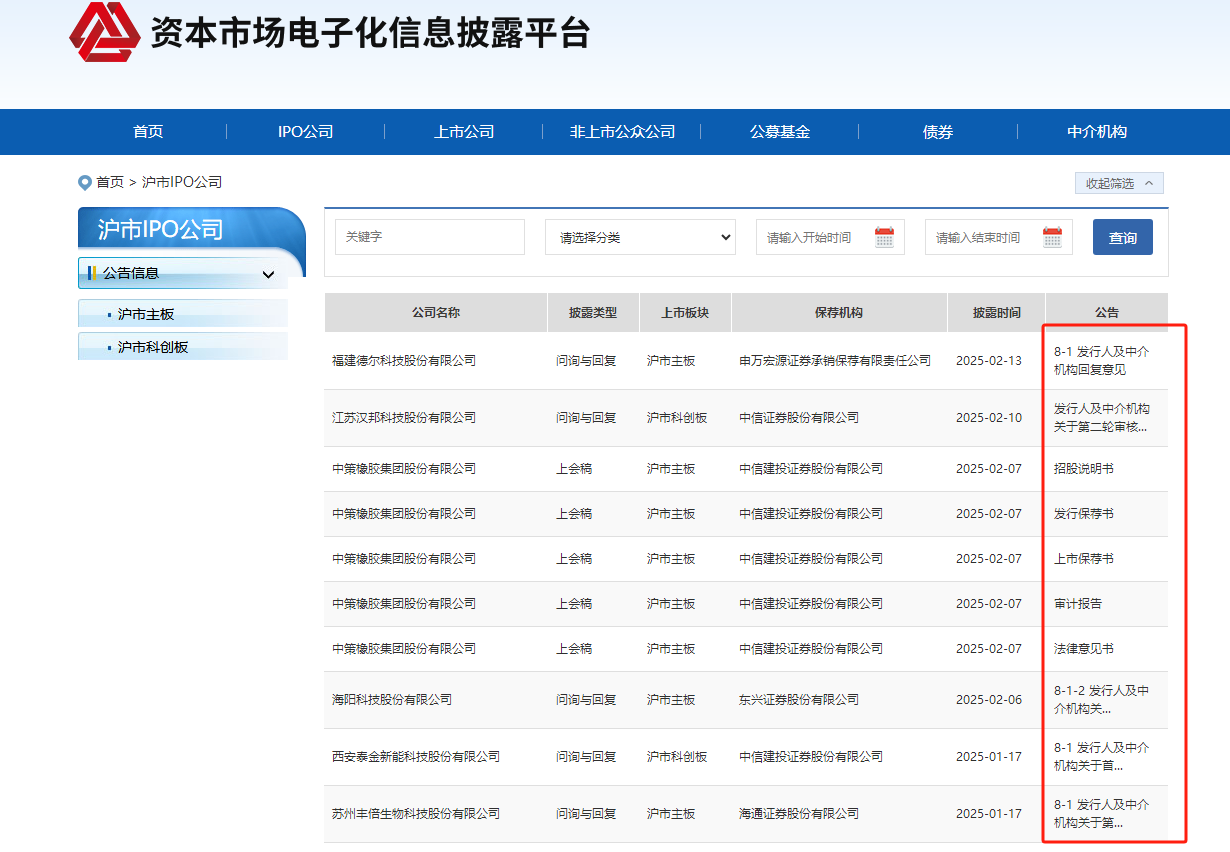
Task: Click 海通证券股份有限公司 sponsor cell
Action: [x=799, y=814]
